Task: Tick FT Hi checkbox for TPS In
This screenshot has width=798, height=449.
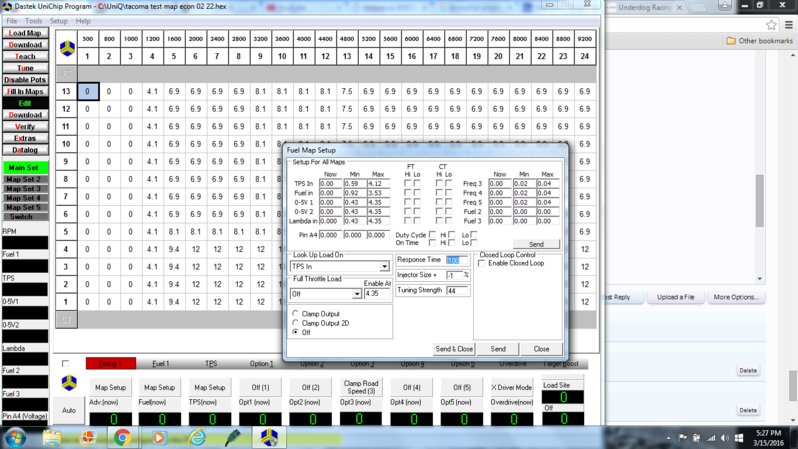Action: (x=407, y=183)
